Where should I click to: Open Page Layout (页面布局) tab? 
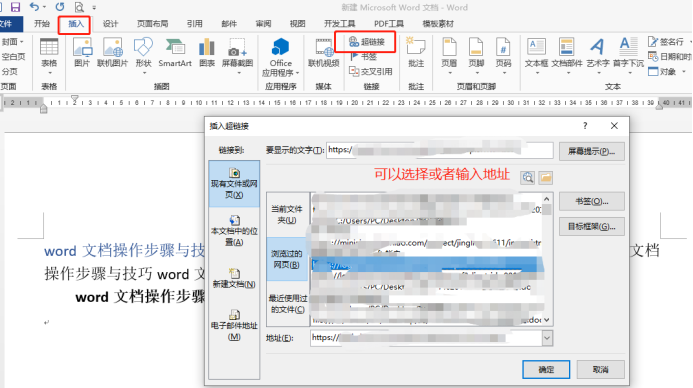pos(152,24)
